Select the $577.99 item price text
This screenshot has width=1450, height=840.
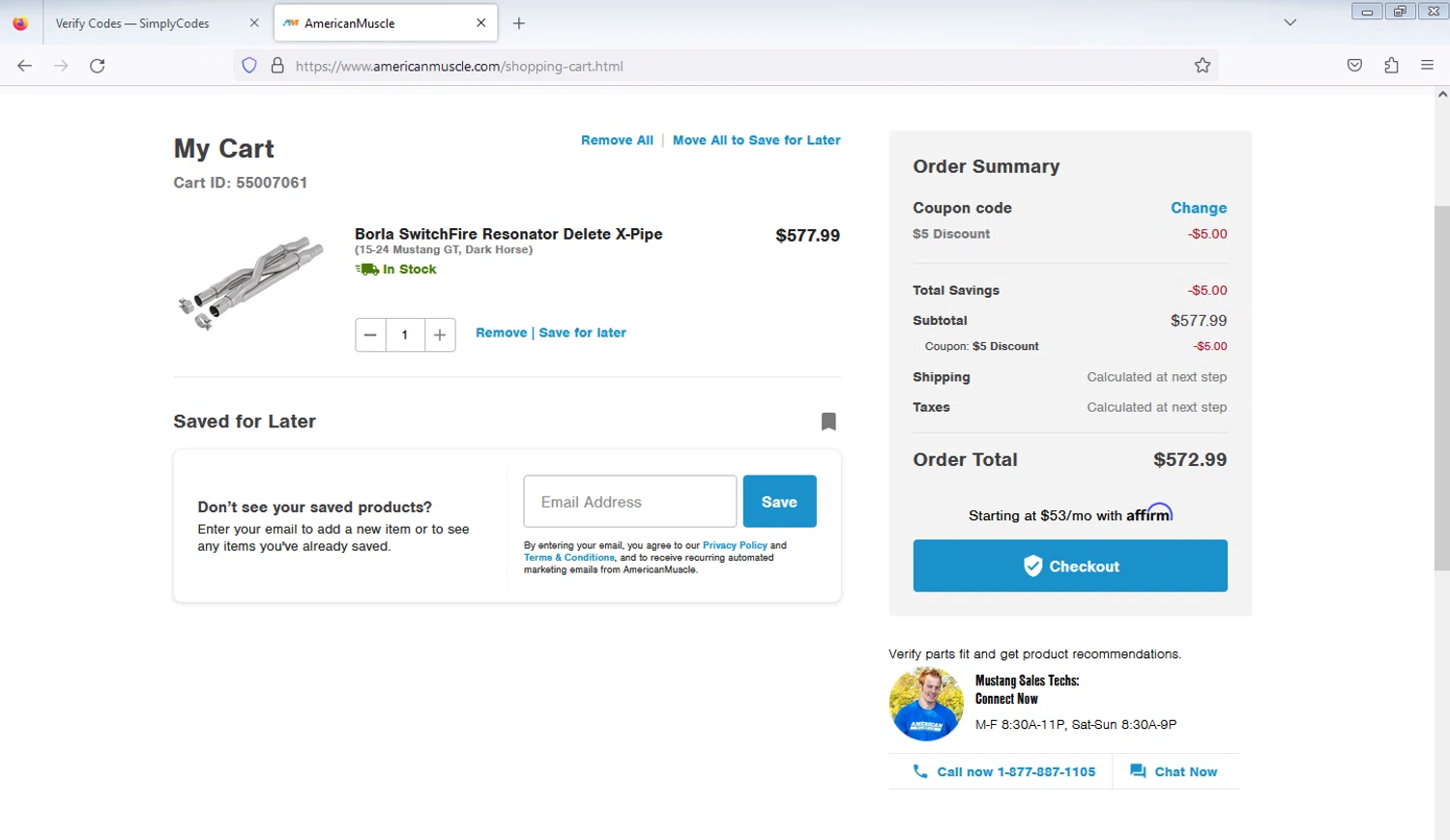coord(808,236)
